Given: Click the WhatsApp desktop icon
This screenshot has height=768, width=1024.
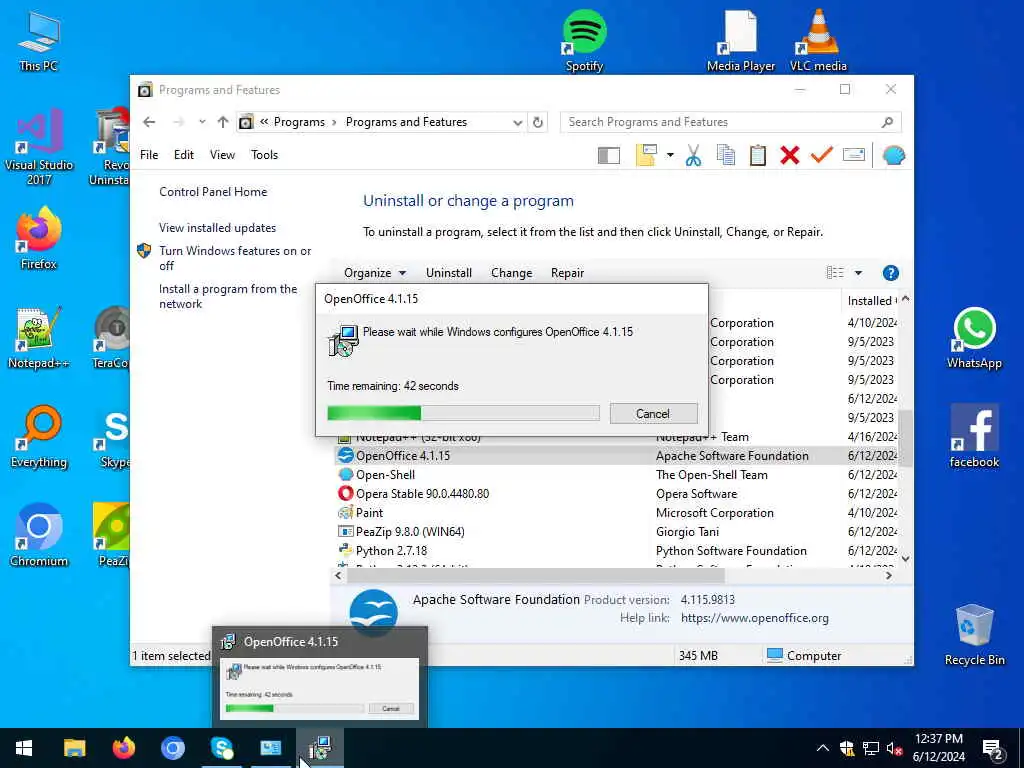Looking at the screenshot, I should (x=974, y=338).
